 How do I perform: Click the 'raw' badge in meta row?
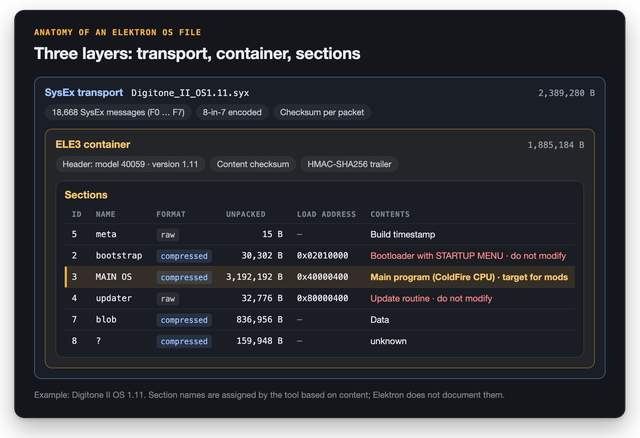pos(168,235)
